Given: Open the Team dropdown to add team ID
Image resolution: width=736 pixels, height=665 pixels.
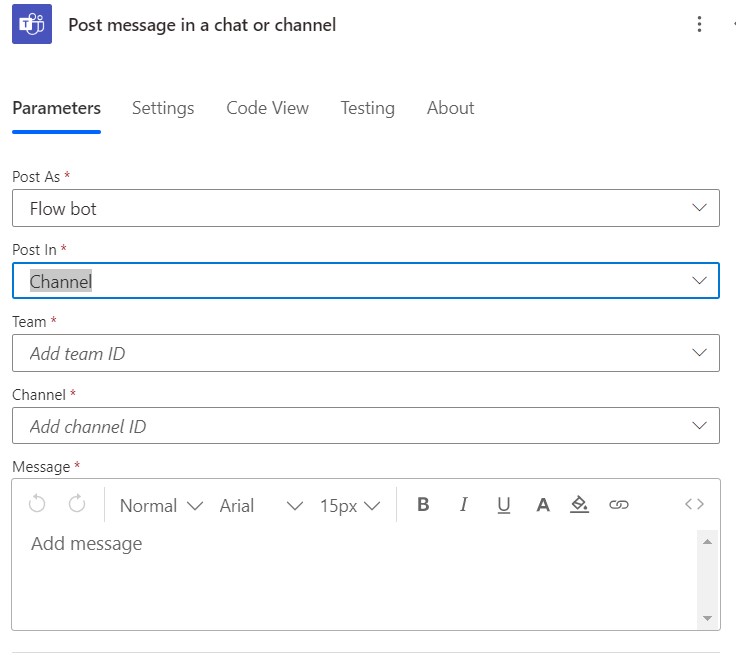Looking at the screenshot, I should [366, 353].
